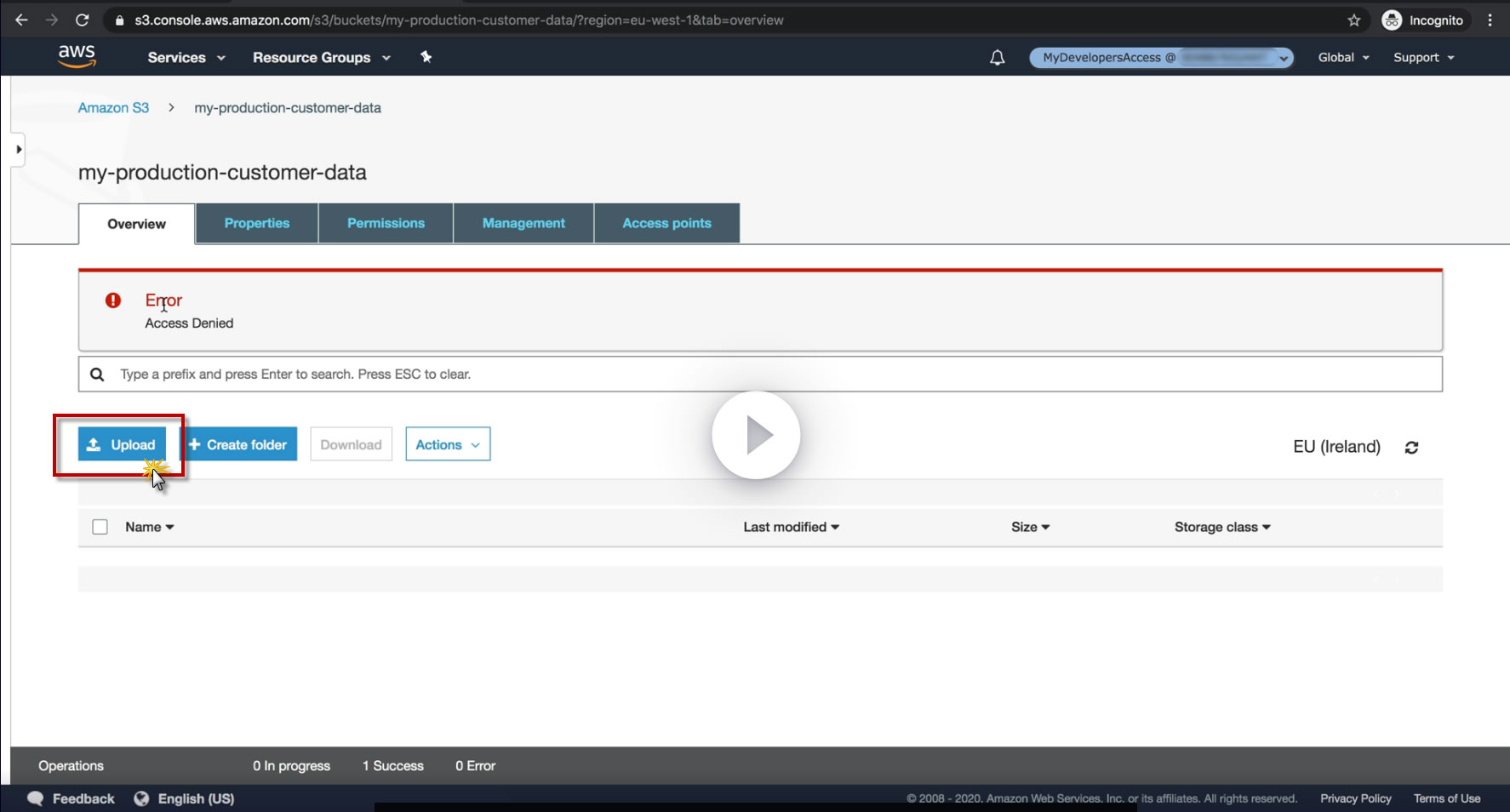This screenshot has height=812, width=1510.
Task: Open the Resource Groups dropdown
Action: [322, 57]
